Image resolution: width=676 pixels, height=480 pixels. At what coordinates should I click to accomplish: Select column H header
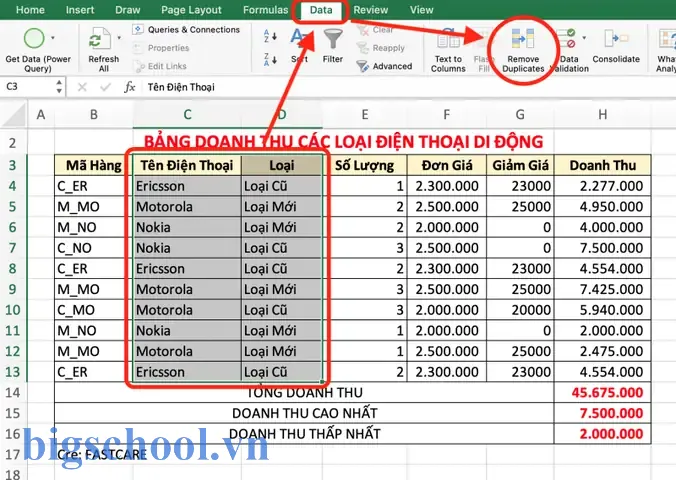pyautogui.click(x=602, y=115)
